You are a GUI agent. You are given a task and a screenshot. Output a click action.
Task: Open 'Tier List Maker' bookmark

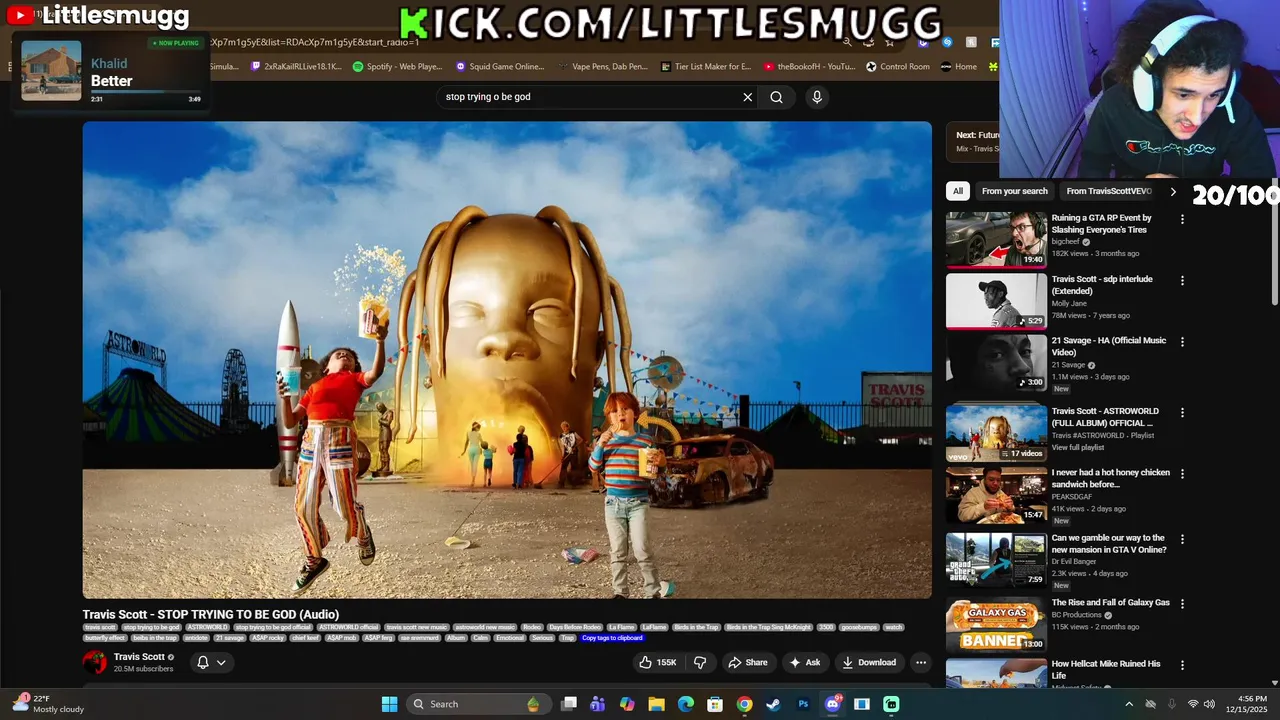(706, 67)
